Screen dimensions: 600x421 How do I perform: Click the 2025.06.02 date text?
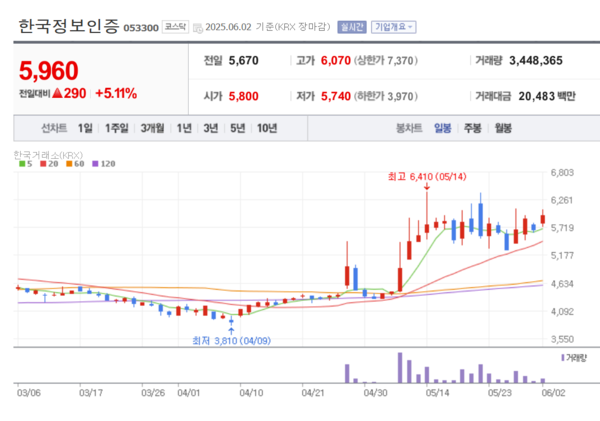click(228, 27)
